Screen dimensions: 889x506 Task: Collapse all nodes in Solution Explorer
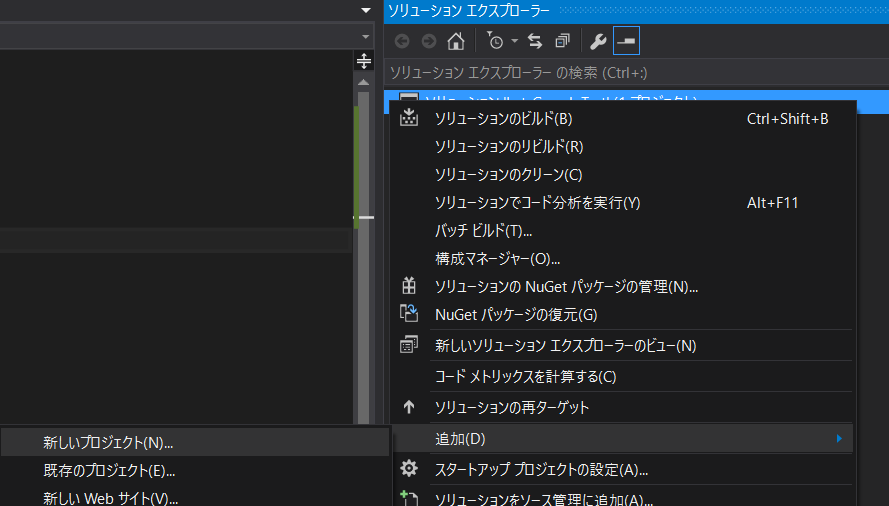point(562,41)
